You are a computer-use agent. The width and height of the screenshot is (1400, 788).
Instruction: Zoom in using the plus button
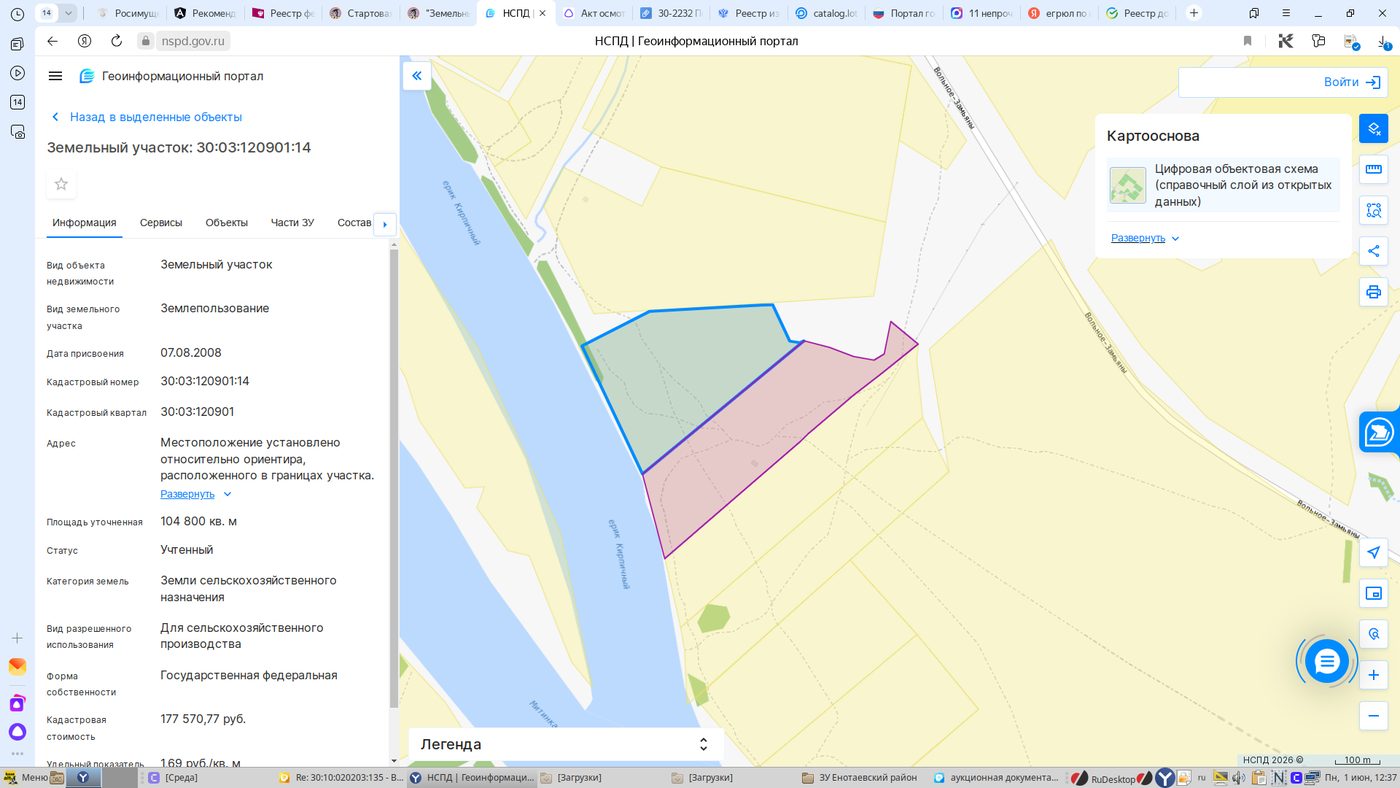pyautogui.click(x=1373, y=675)
